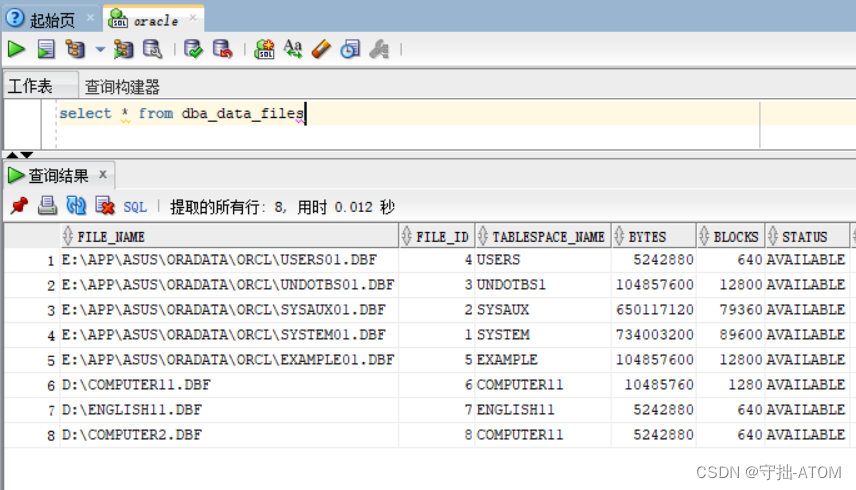
Task: Run the statement with green play icon
Action: click(x=16, y=50)
